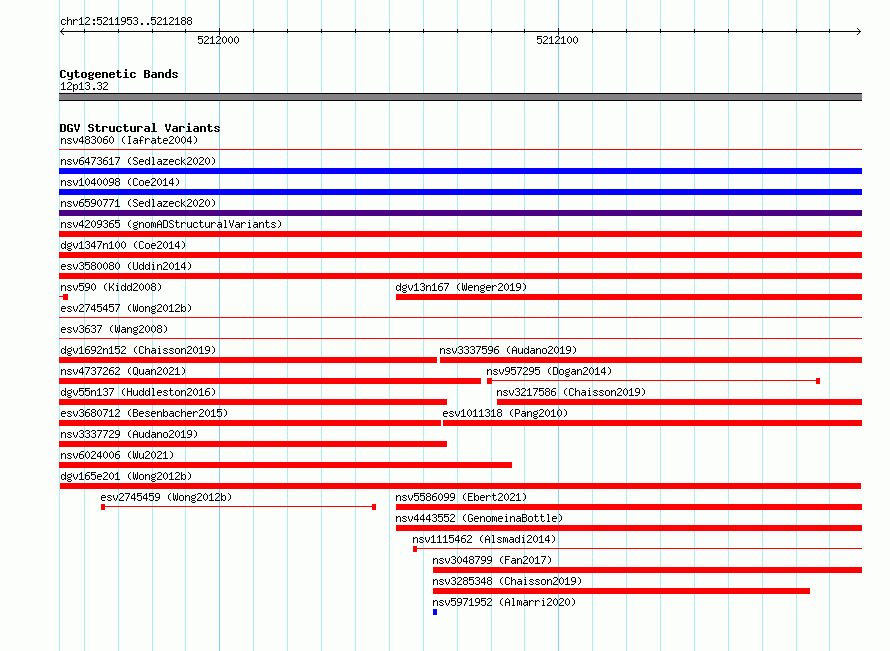Open variant nsv3337596 (Audano2019)
The image size is (890, 651).
tap(508, 350)
